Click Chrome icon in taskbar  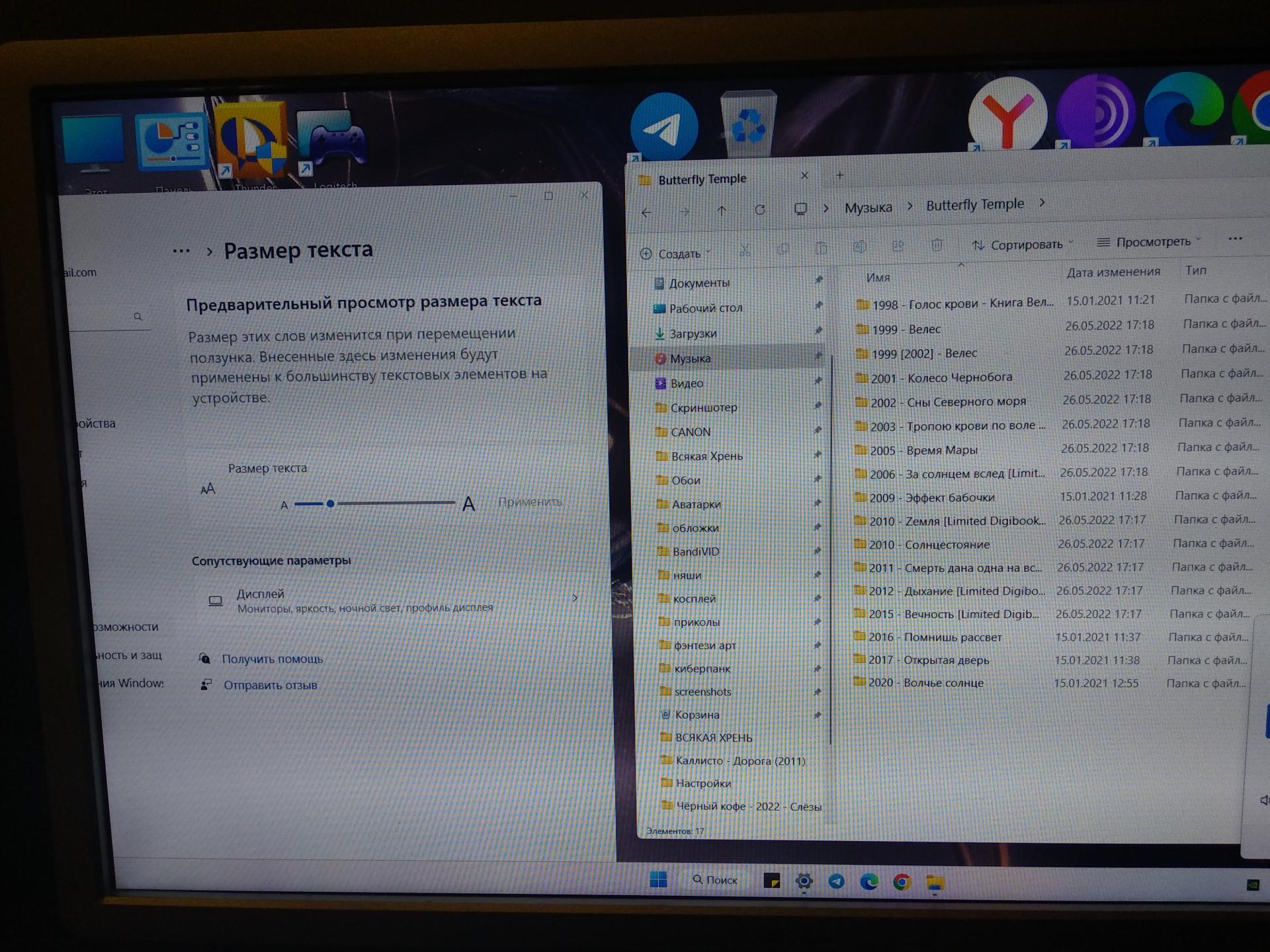click(901, 882)
